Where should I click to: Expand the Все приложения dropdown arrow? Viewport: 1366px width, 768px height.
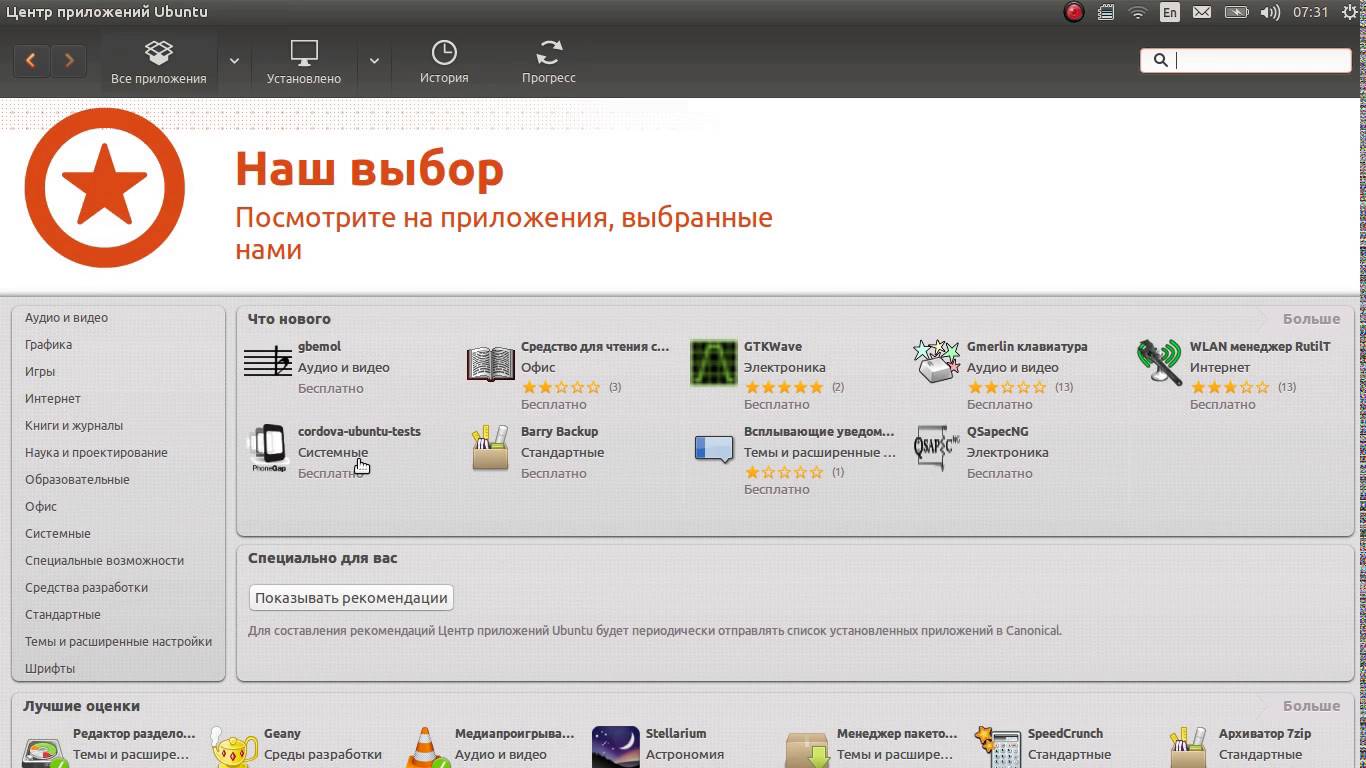[234, 61]
